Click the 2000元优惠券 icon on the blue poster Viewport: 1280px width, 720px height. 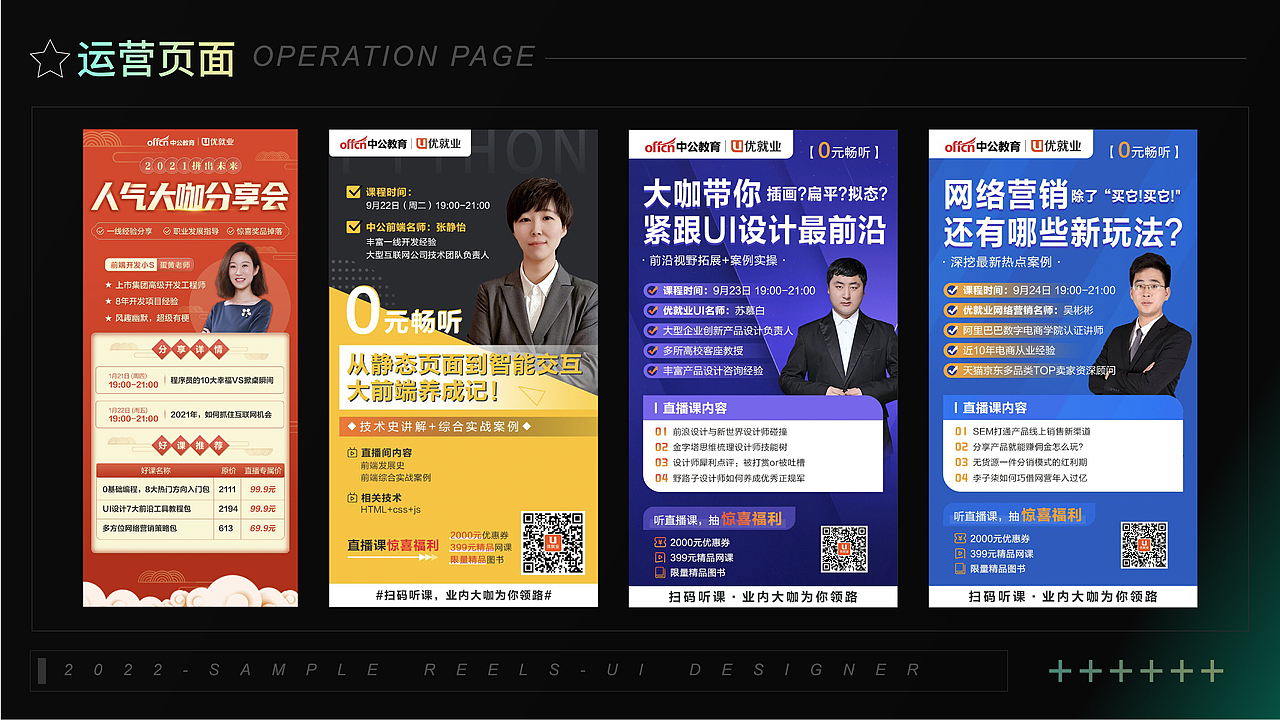[x=960, y=538]
